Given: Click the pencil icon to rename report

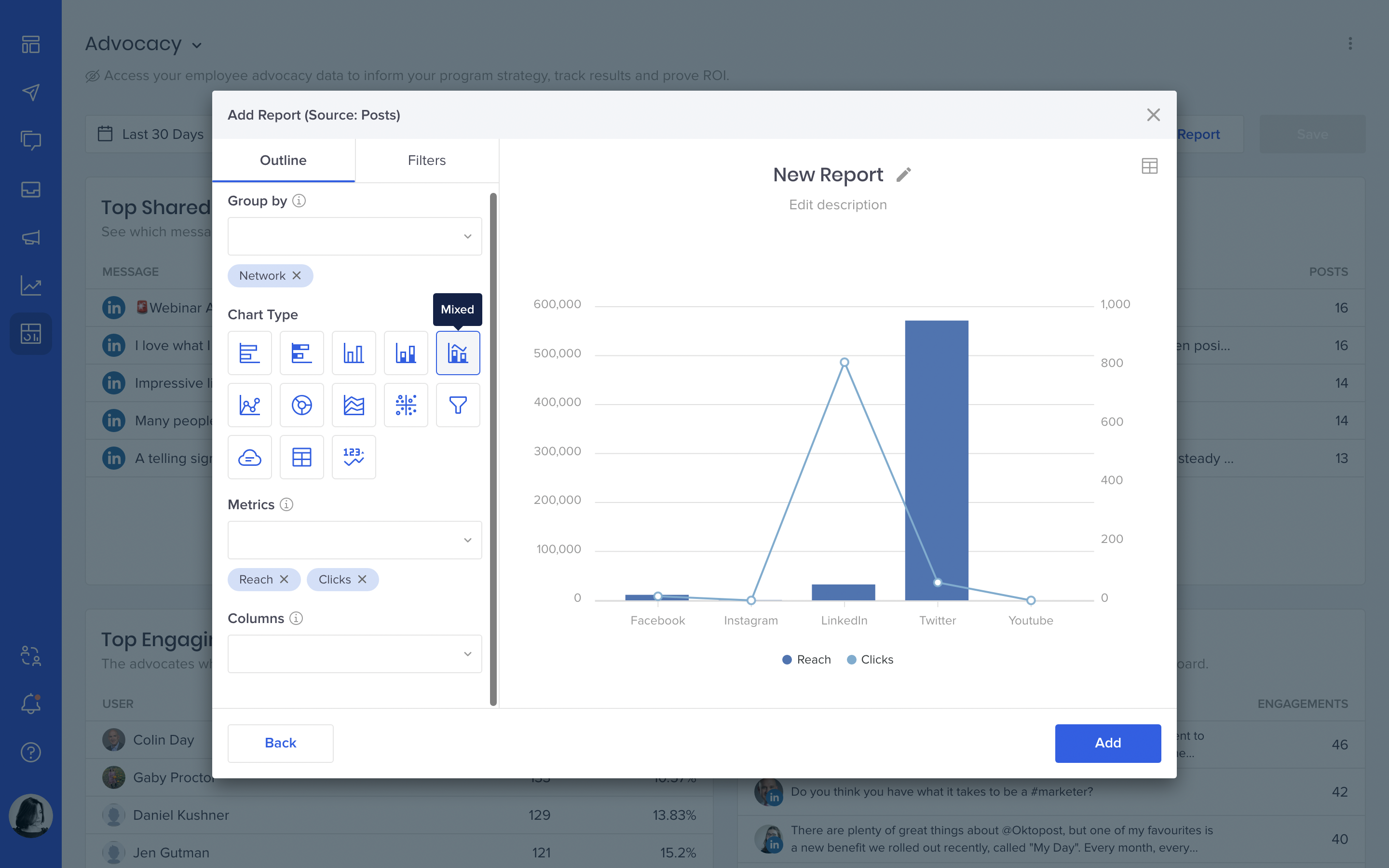Looking at the screenshot, I should 903,175.
